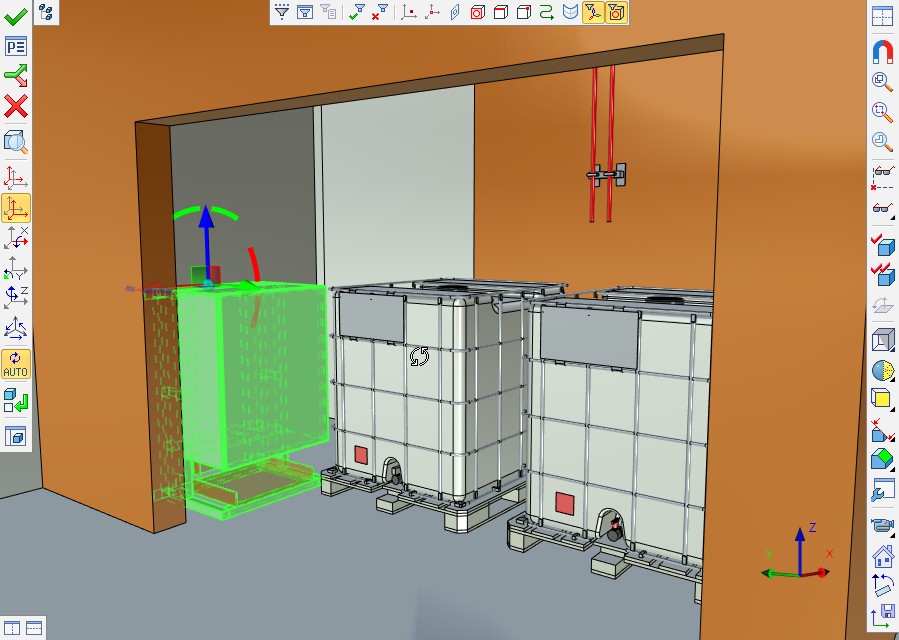Click the cube with green return arrow icon
Image resolution: width=899 pixels, height=640 pixels.
15,400
